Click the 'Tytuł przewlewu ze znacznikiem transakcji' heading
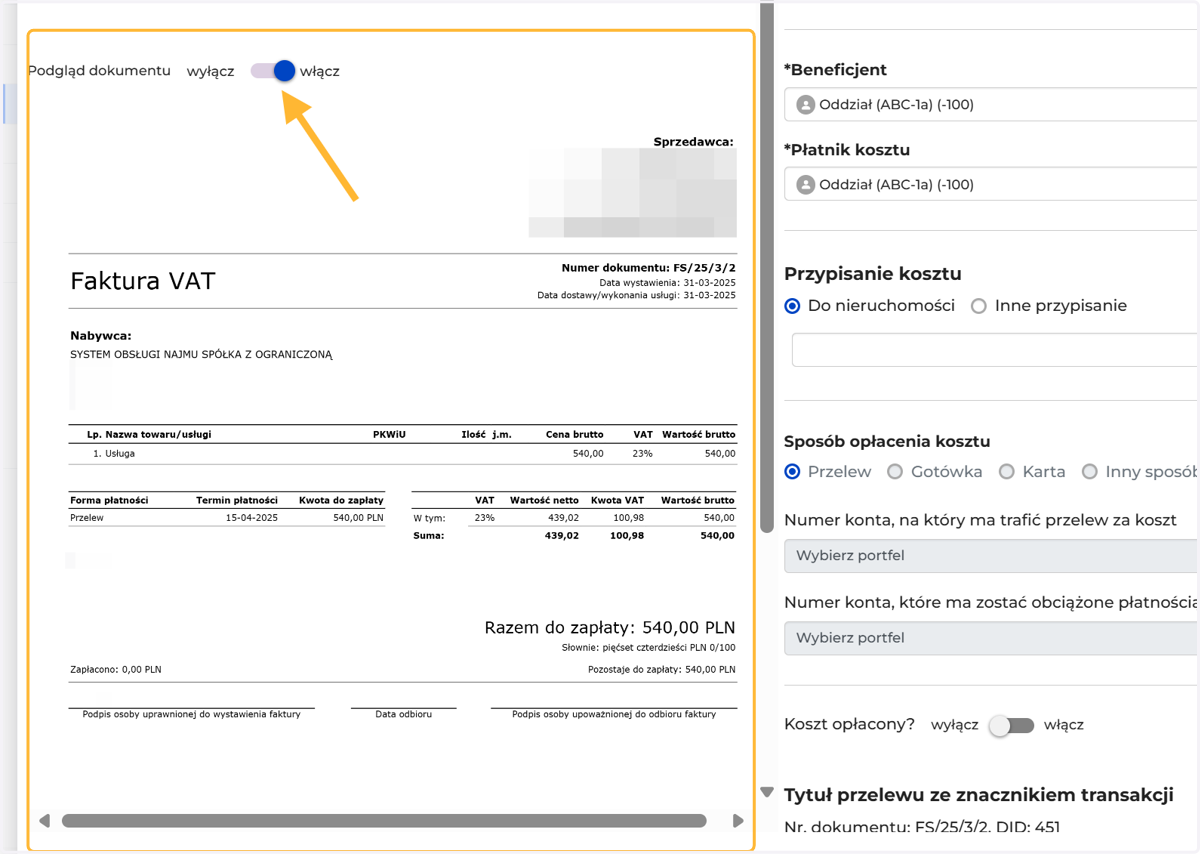 click(x=978, y=795)
